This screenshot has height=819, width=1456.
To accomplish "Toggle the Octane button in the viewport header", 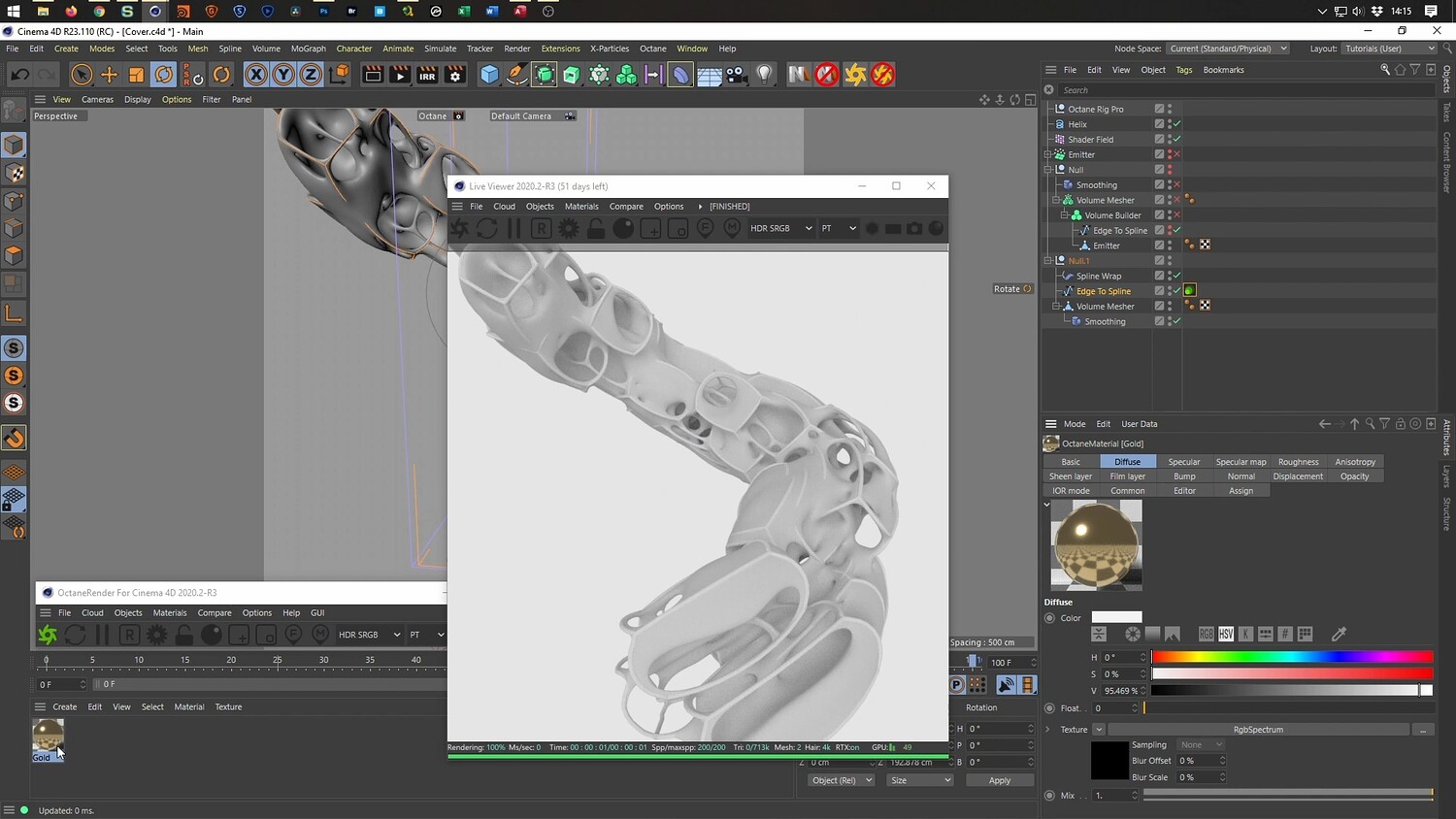I will (x=440, y=116).
